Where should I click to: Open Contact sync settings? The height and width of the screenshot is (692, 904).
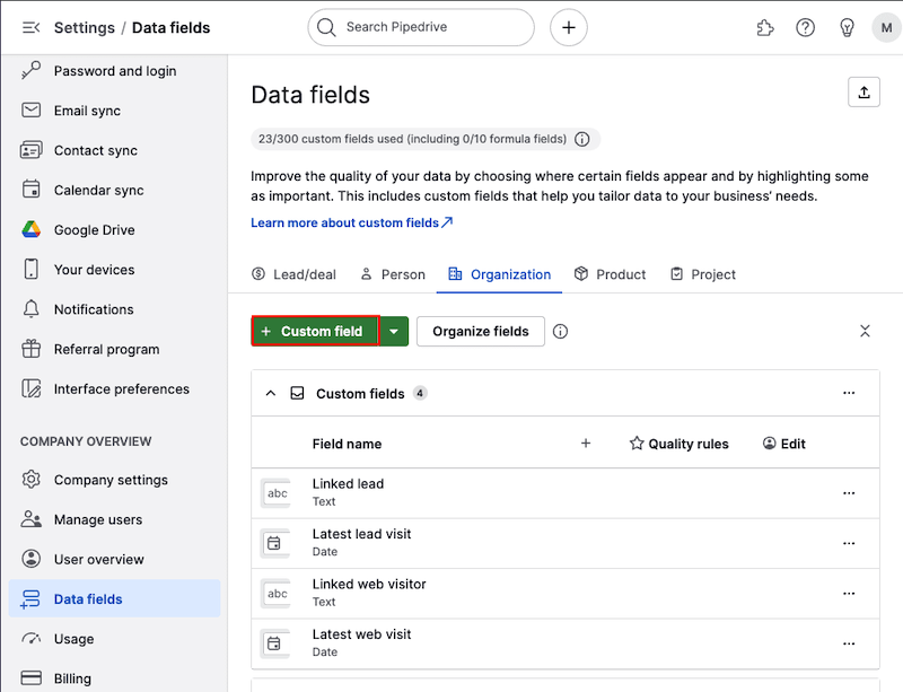click(115, 151)
